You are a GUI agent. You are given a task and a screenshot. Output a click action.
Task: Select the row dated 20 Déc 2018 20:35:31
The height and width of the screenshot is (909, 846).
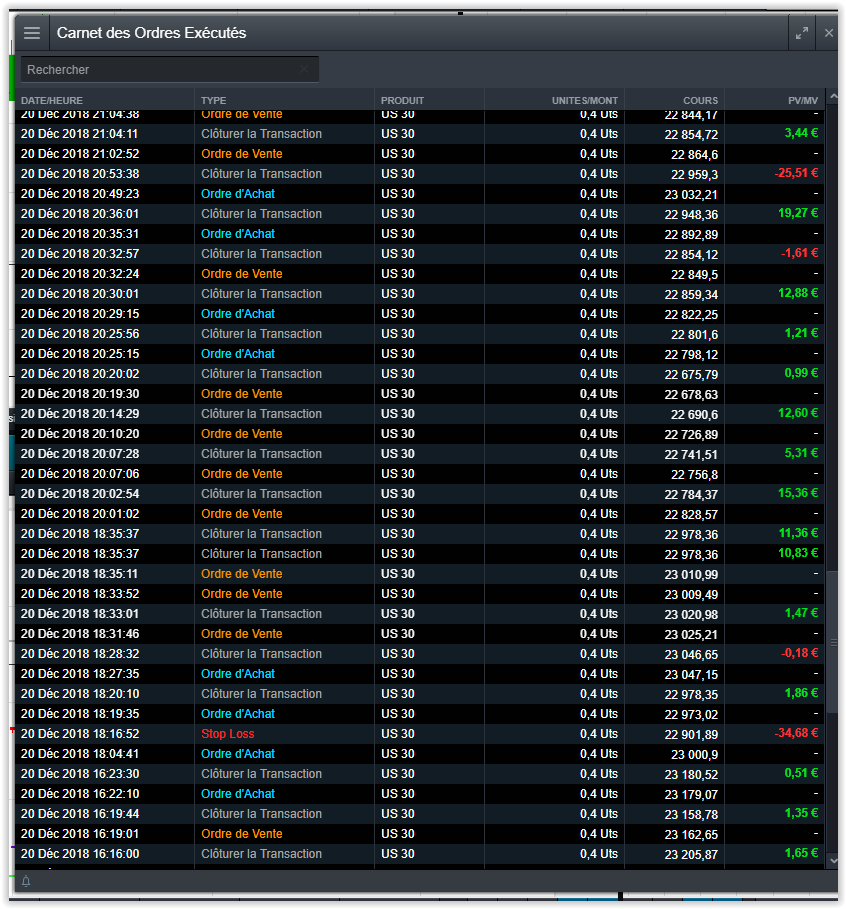click(x=419, y=234)
